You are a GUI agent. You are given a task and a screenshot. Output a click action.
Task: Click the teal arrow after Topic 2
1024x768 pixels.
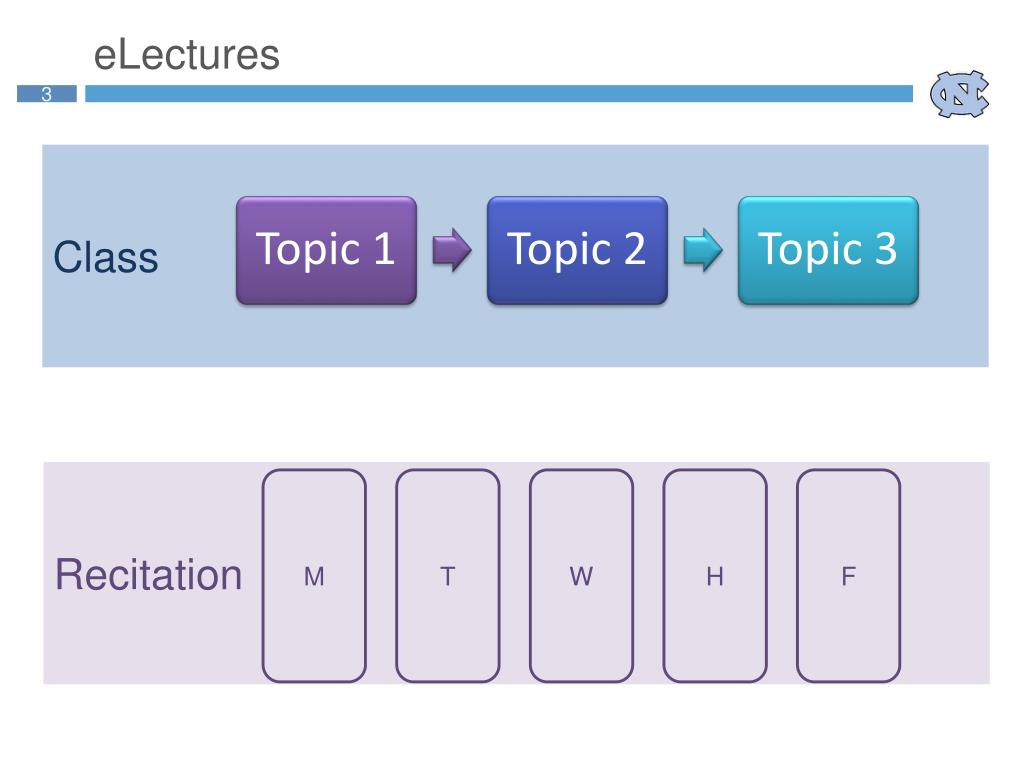tap(703, 249)
